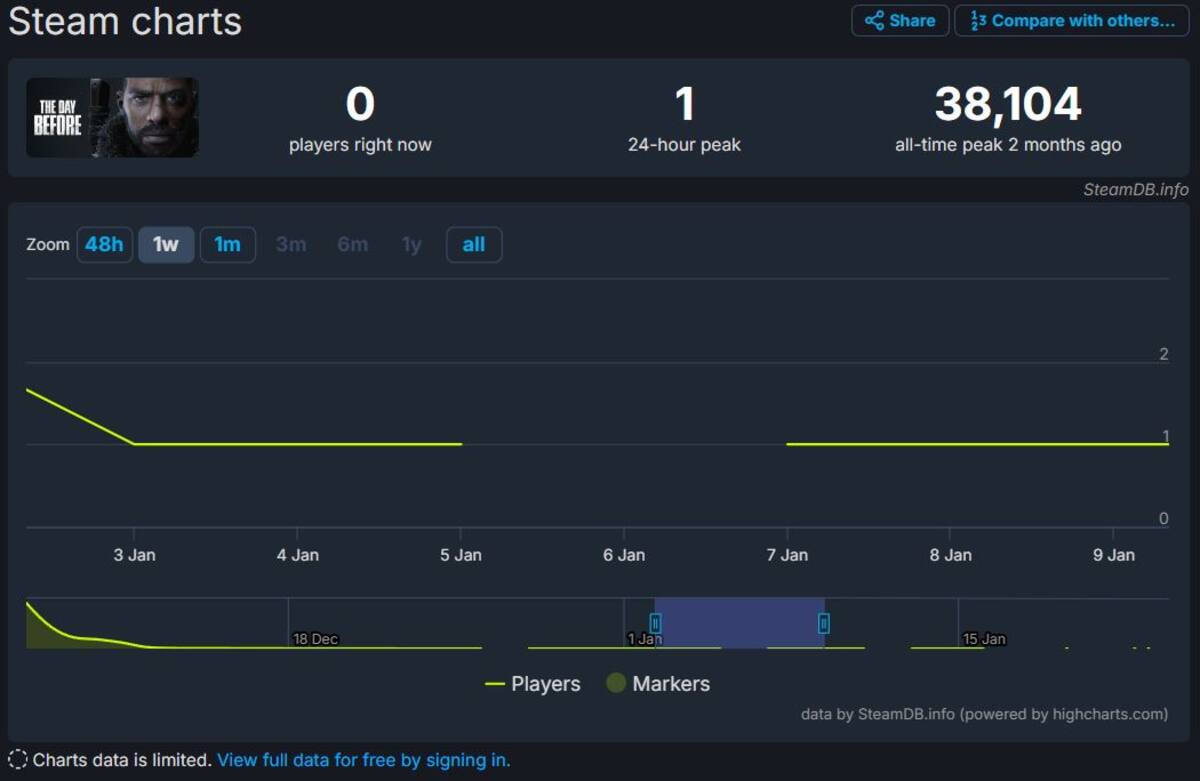The image size is (1200, 781).
Task: Select the 6m zoom range
Action: (x=352, y=245)
